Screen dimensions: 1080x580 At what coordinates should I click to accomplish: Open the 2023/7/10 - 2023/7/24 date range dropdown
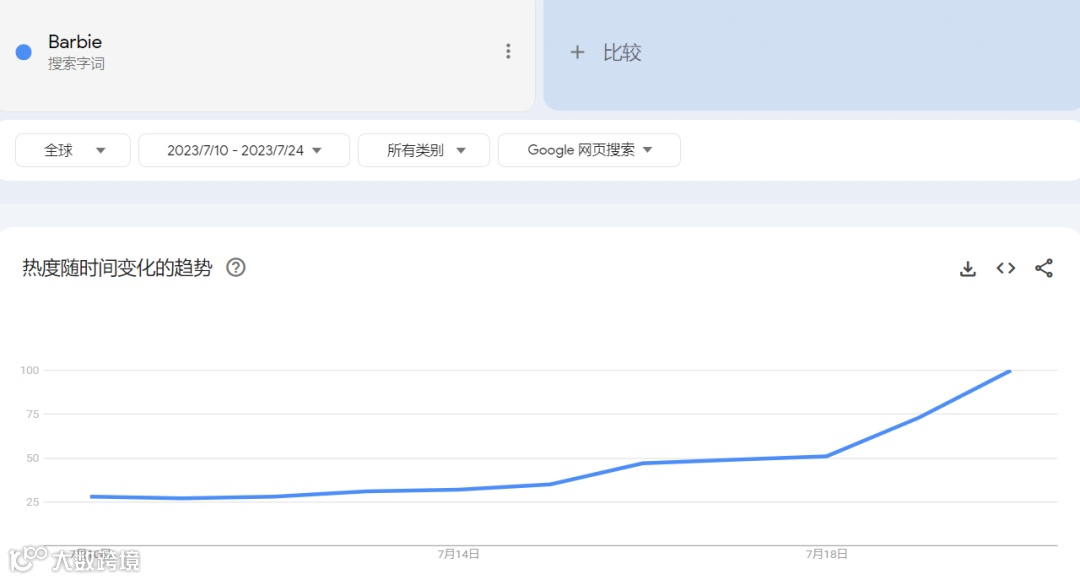point(244,150)
